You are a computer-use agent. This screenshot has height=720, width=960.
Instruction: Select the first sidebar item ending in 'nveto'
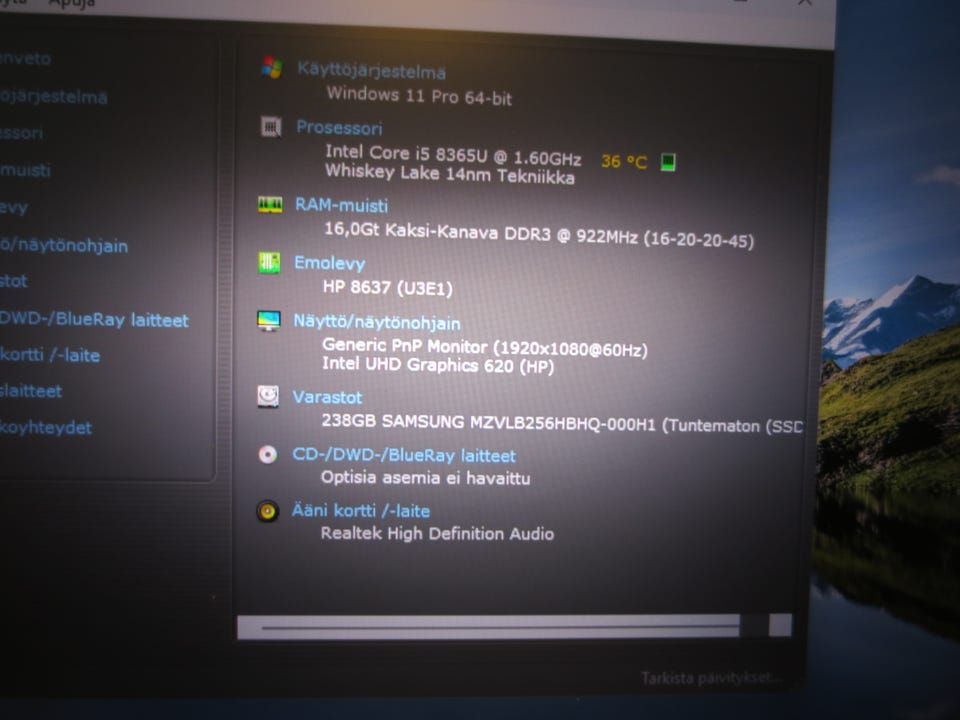coord(25,59)
